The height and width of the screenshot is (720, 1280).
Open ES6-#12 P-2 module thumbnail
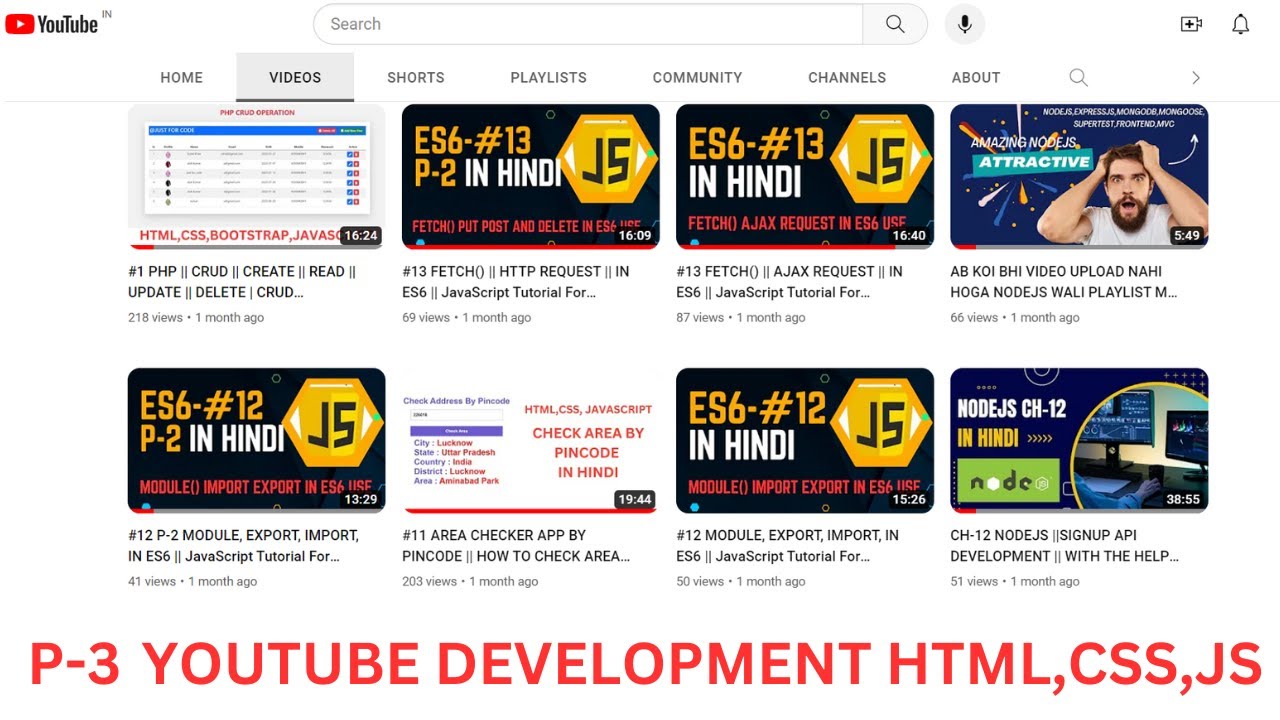click(x=256, y=440)
